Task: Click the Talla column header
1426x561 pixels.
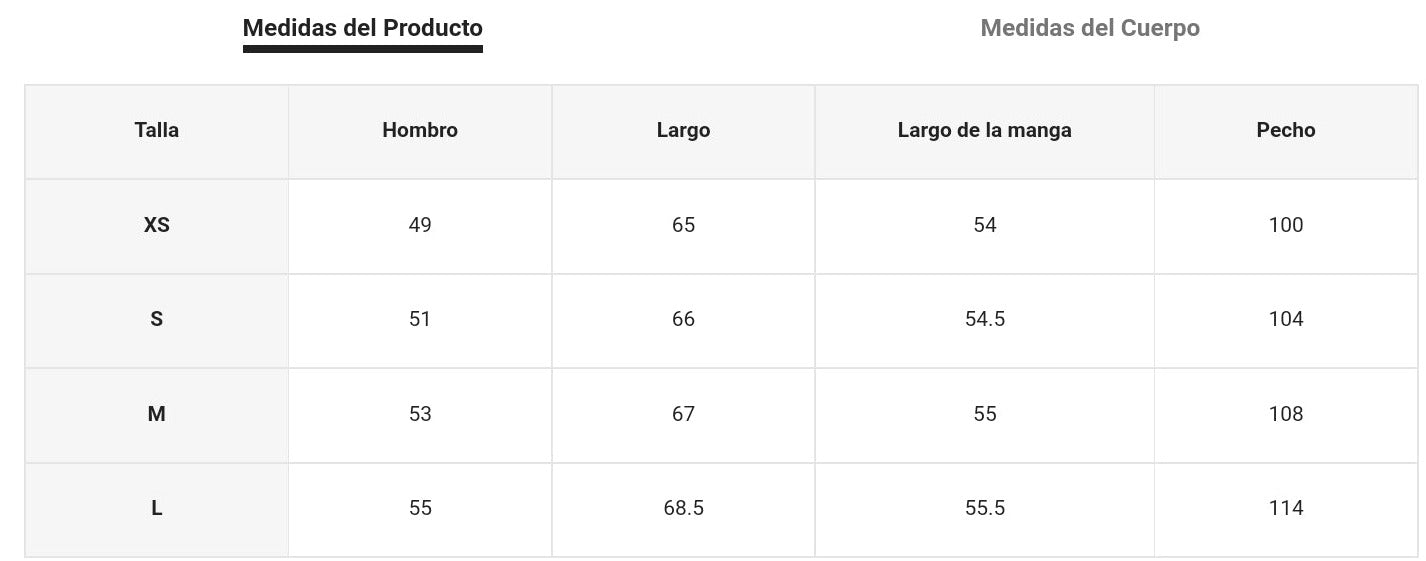Action: coord(157,130)
